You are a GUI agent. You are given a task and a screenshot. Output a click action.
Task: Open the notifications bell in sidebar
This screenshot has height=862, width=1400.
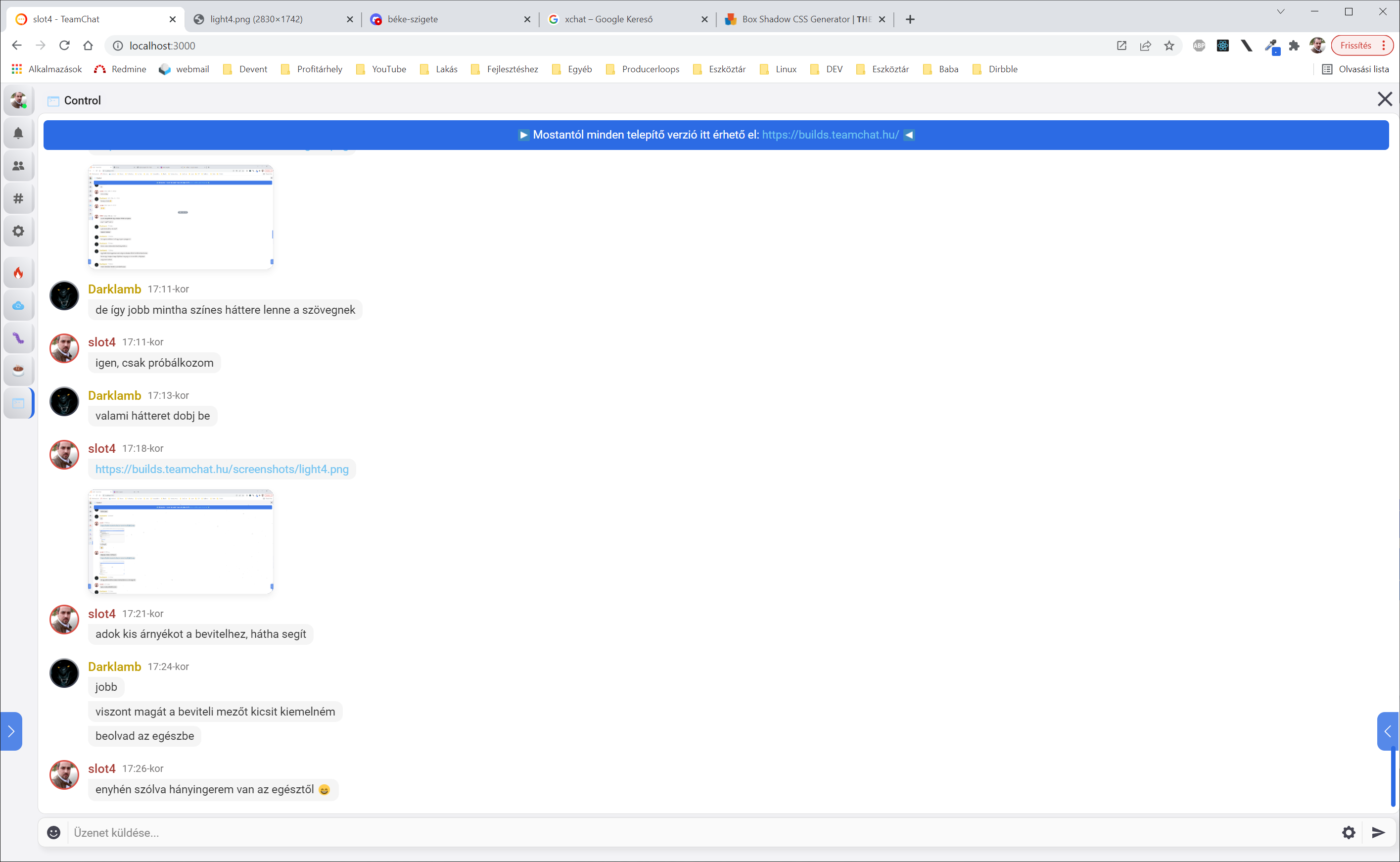click(x=18, y=134)
